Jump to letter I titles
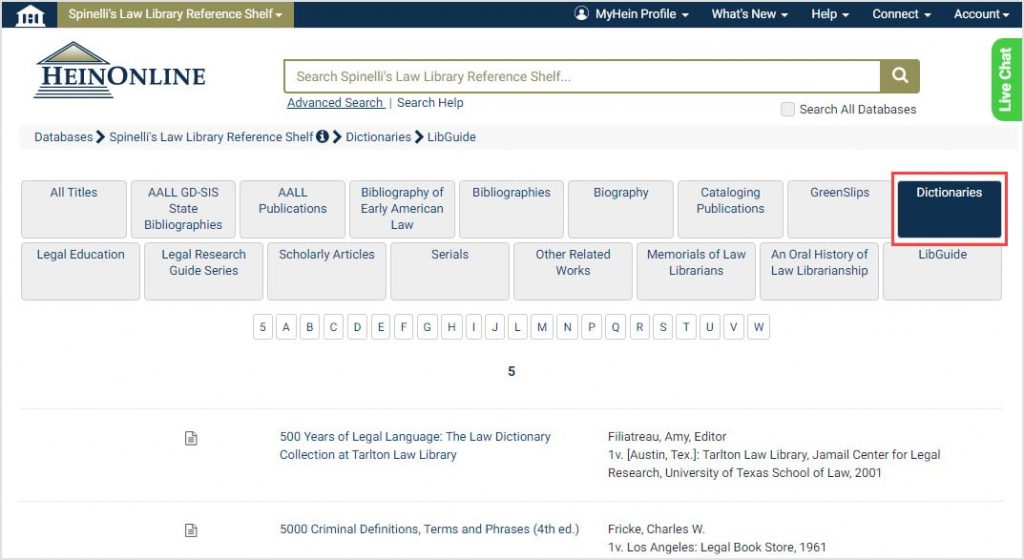The image size is (1024, 560). 473,327
